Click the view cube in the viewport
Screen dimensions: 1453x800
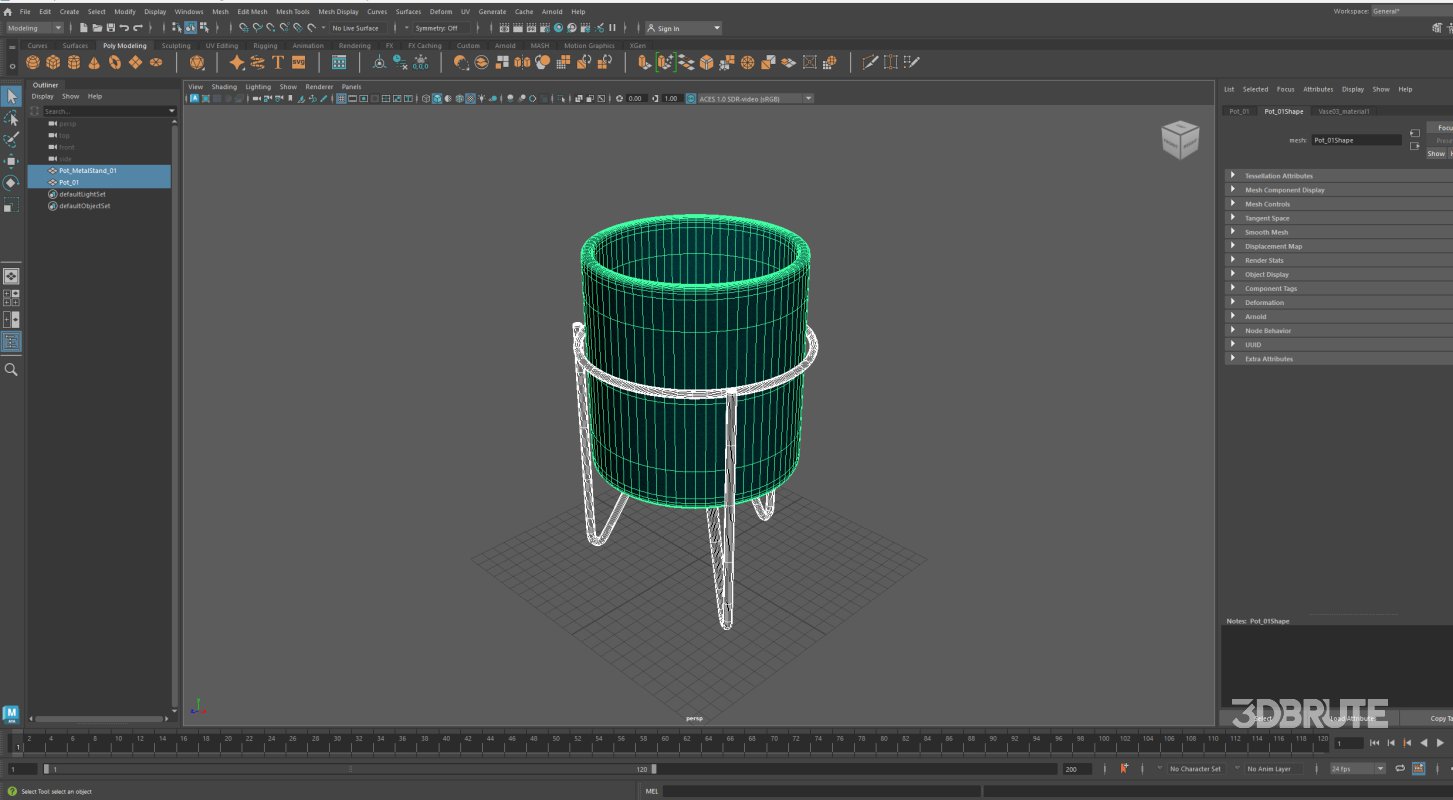1179,140
